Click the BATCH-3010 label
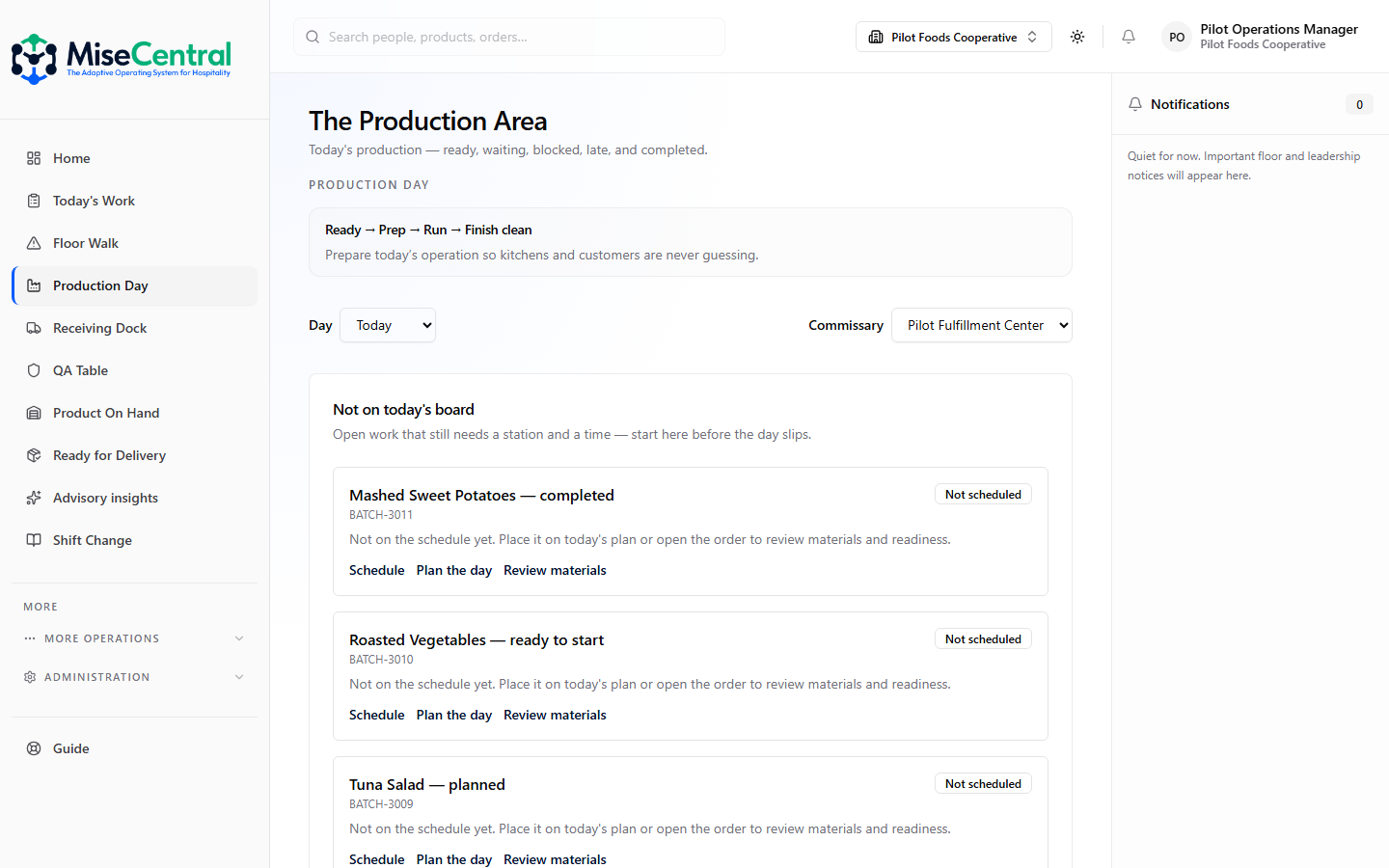Screen dimensions: 1389x868 pyautogui.click(x=381, y=660)
